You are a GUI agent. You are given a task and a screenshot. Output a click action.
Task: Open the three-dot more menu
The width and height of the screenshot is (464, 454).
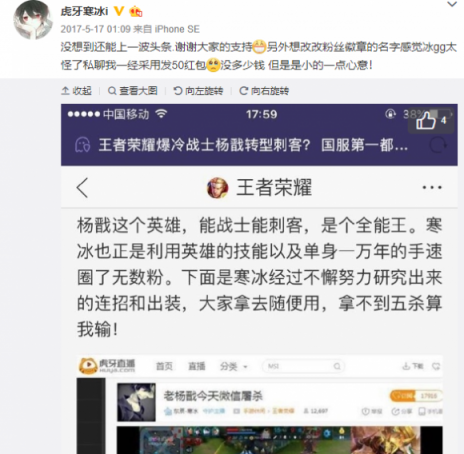coord(432,187)
